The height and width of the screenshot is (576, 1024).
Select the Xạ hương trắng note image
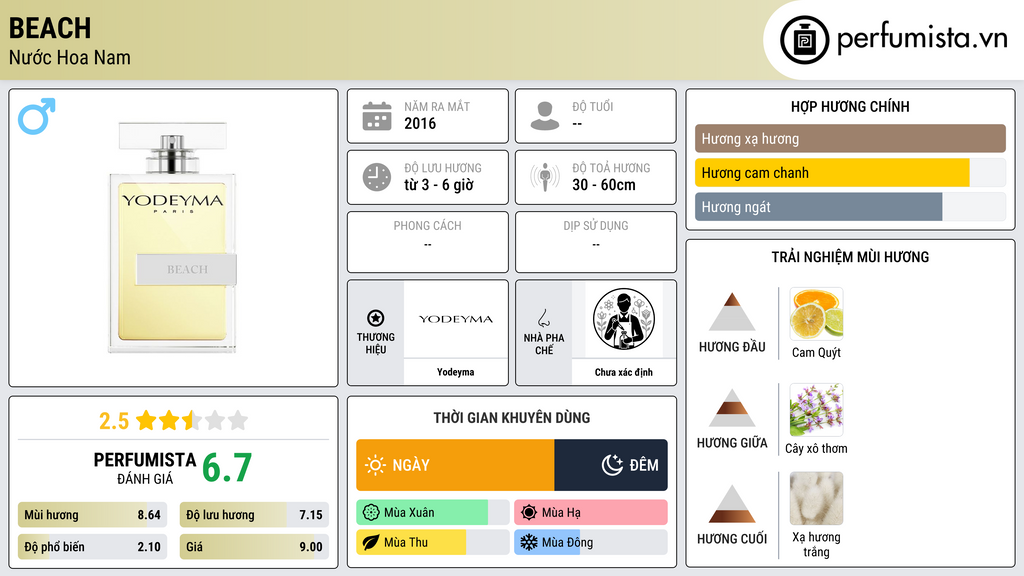click(x=816, y=499)
